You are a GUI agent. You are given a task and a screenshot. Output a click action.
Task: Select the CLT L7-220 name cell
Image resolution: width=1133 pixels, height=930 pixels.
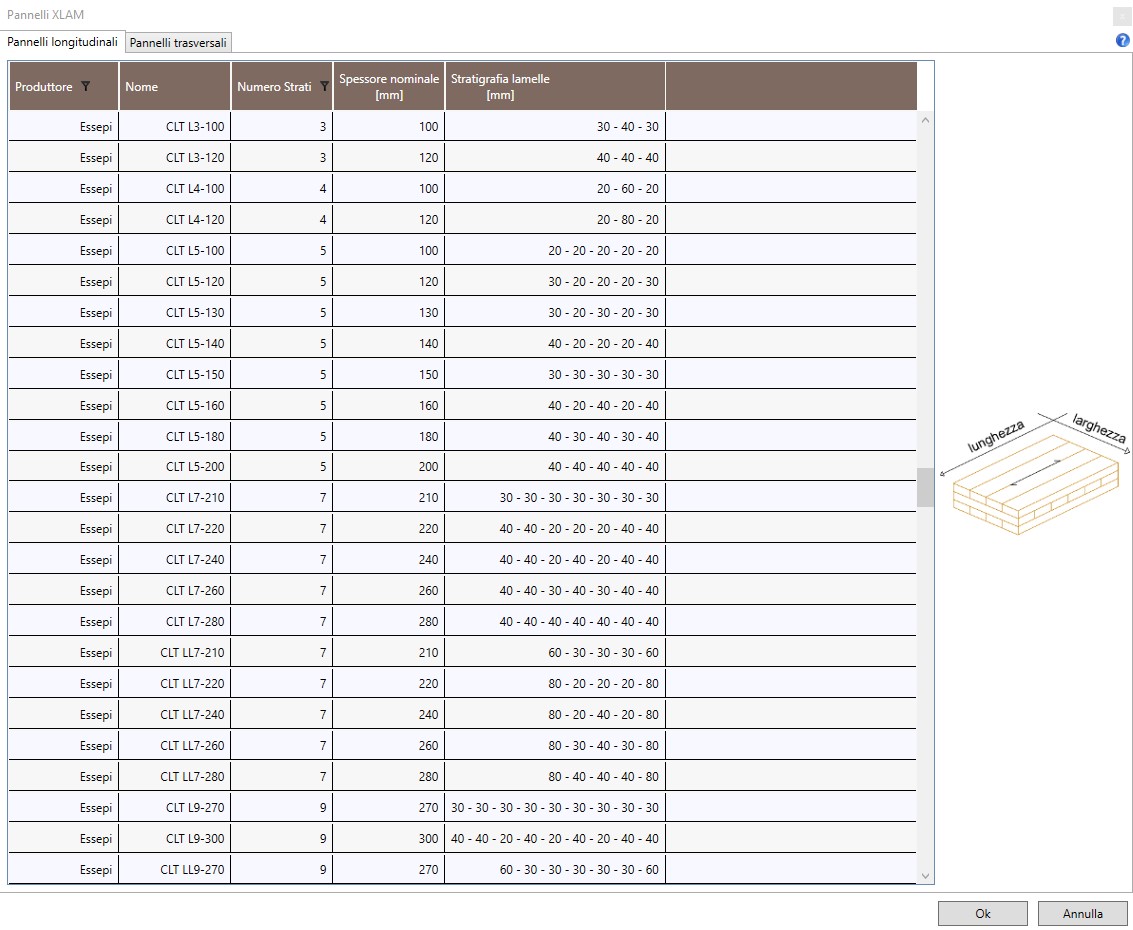[x=175, y=529]
